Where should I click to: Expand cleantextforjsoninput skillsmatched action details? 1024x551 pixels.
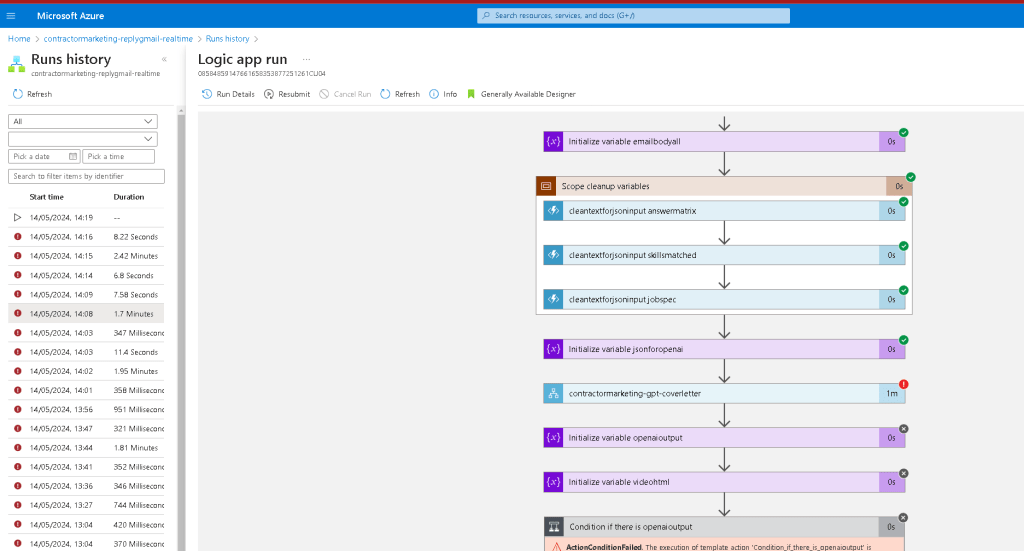(x=724, y=255)
